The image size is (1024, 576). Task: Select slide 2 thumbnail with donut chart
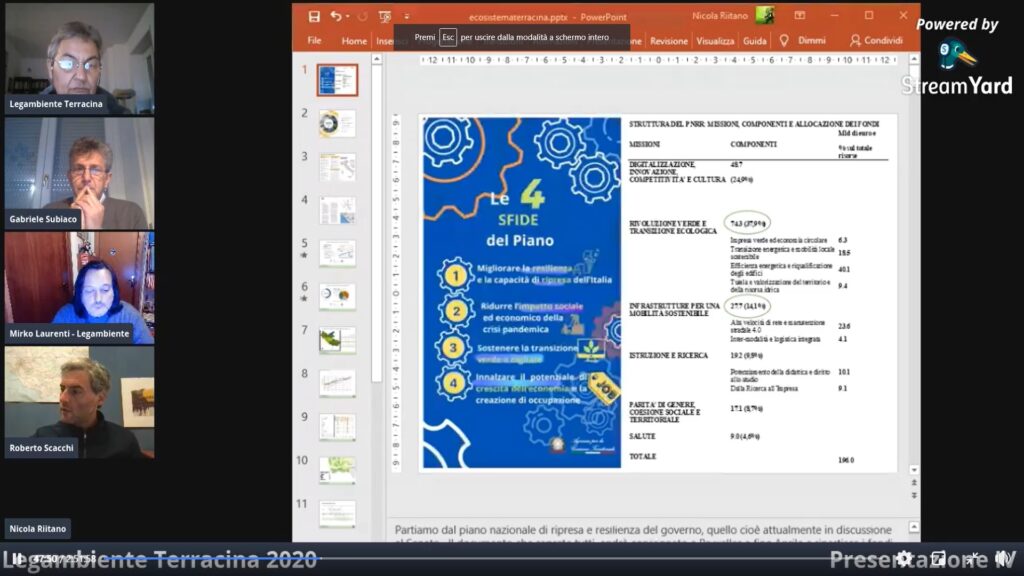tap(337, 123)
